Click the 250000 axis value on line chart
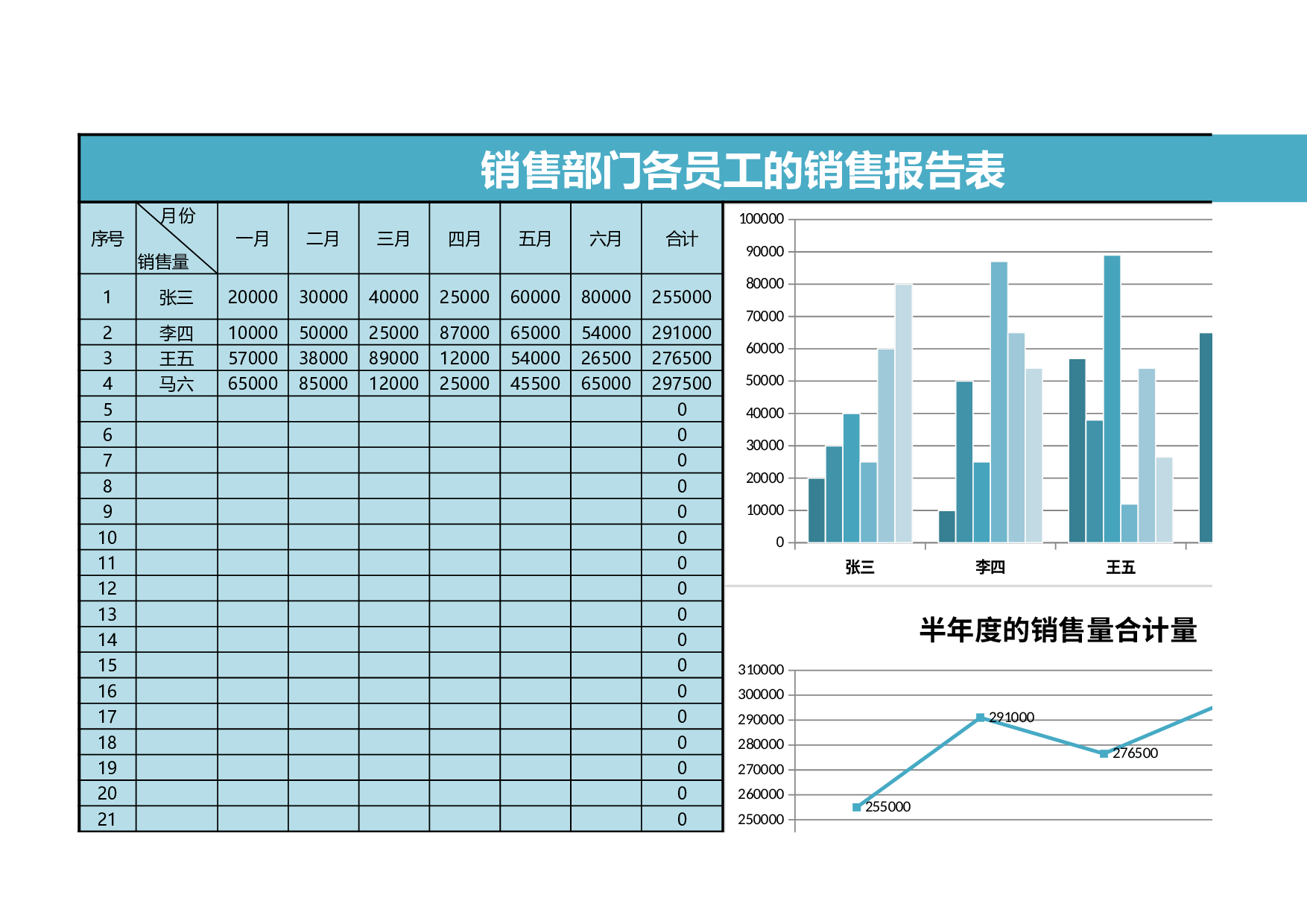This screenshot has height=924, width=1307. pos(761,820)
